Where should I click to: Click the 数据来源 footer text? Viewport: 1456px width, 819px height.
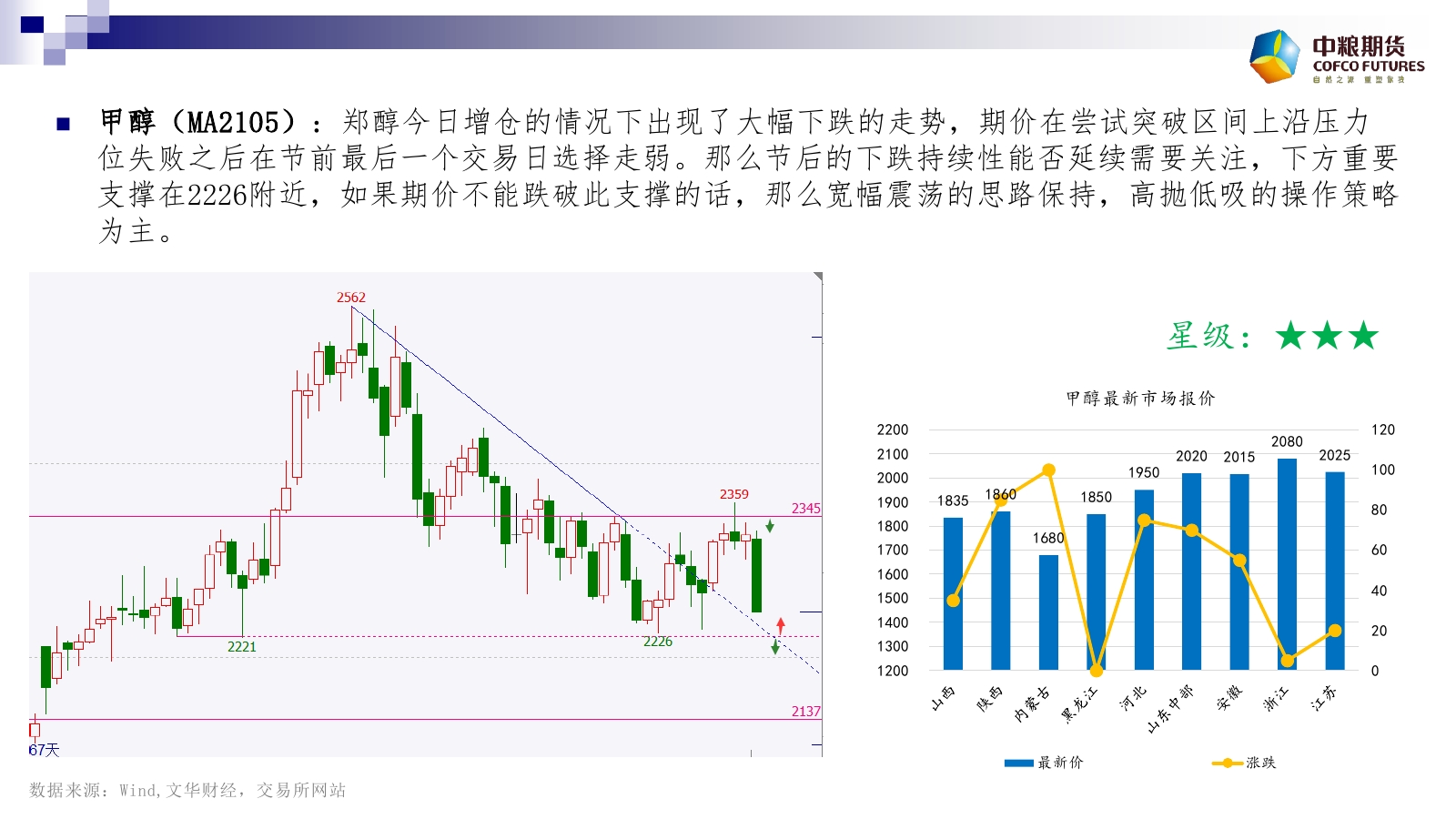coord(187,790)
